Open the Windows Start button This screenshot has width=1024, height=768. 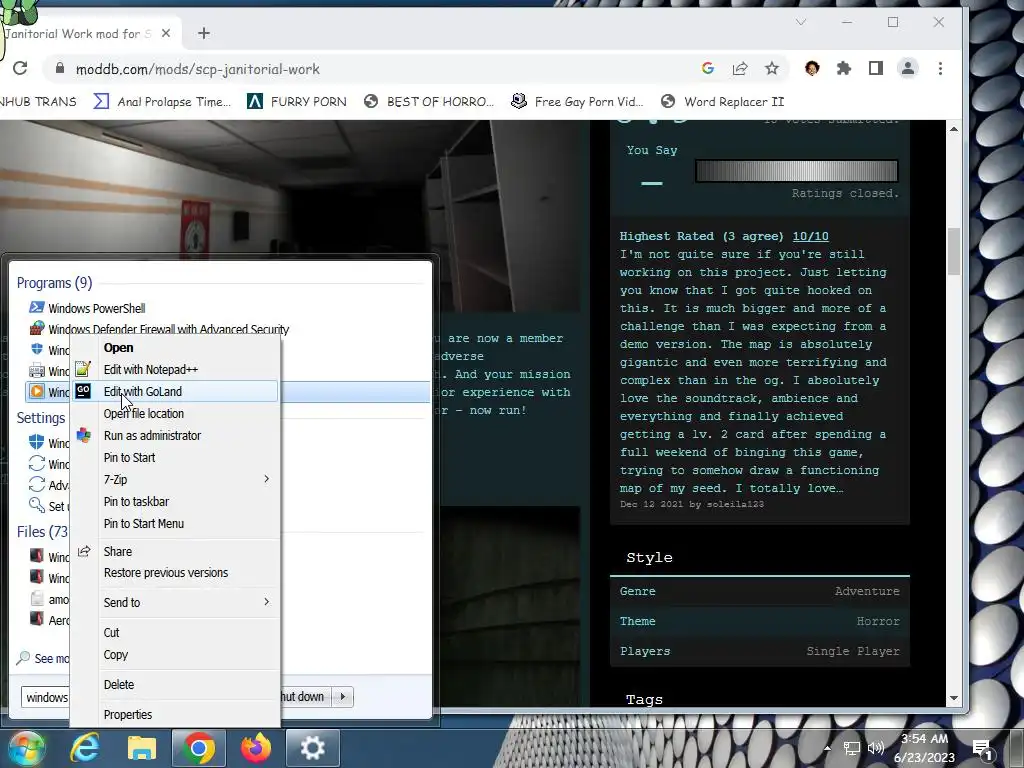point(25,748)
